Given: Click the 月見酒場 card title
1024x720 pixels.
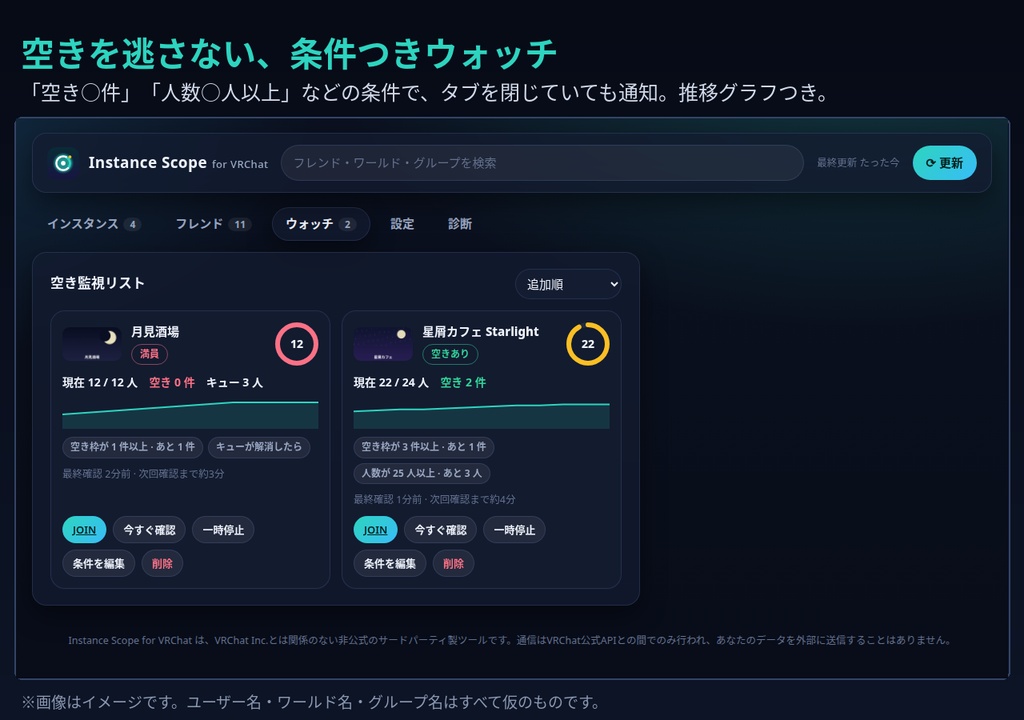Looking at the screenshot, I should click(155, 332).
